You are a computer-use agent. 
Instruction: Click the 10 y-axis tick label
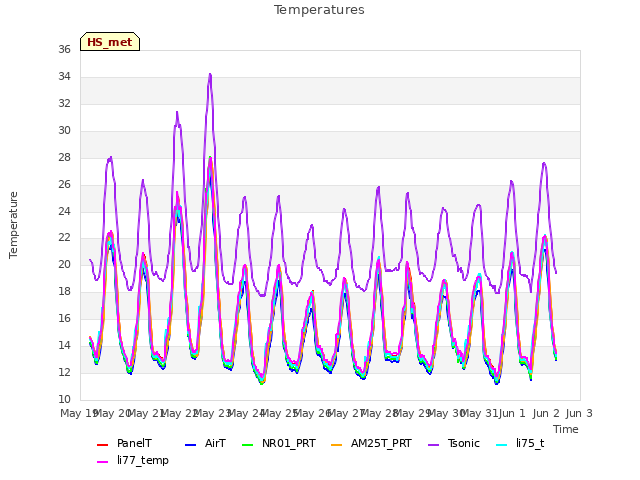(x=64, y=399)
